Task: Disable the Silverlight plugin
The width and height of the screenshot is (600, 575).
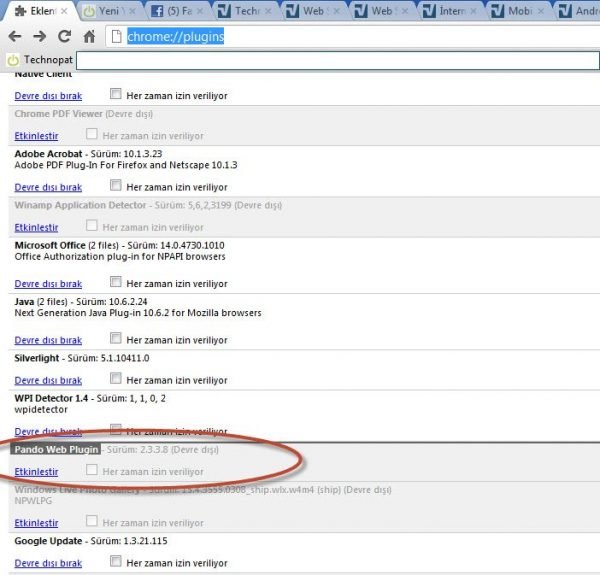Action: click(48, 380)
